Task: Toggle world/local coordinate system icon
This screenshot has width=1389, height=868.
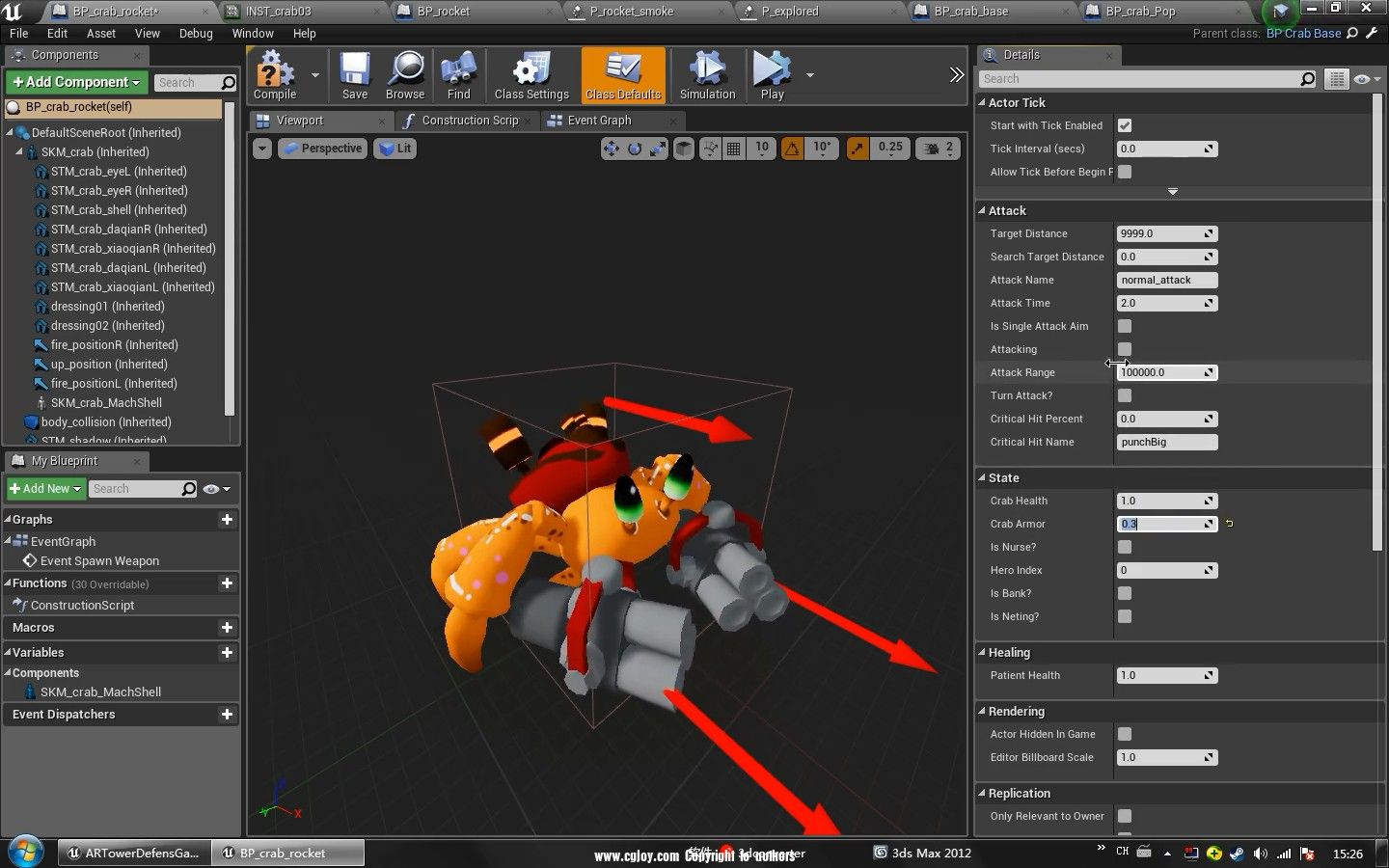Action: 683,149
